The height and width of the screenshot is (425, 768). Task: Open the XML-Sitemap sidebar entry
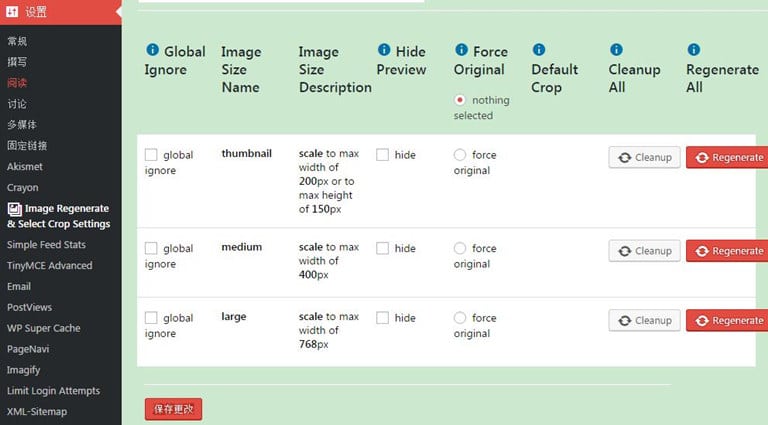pyautogui.click(x=37, y=411)
